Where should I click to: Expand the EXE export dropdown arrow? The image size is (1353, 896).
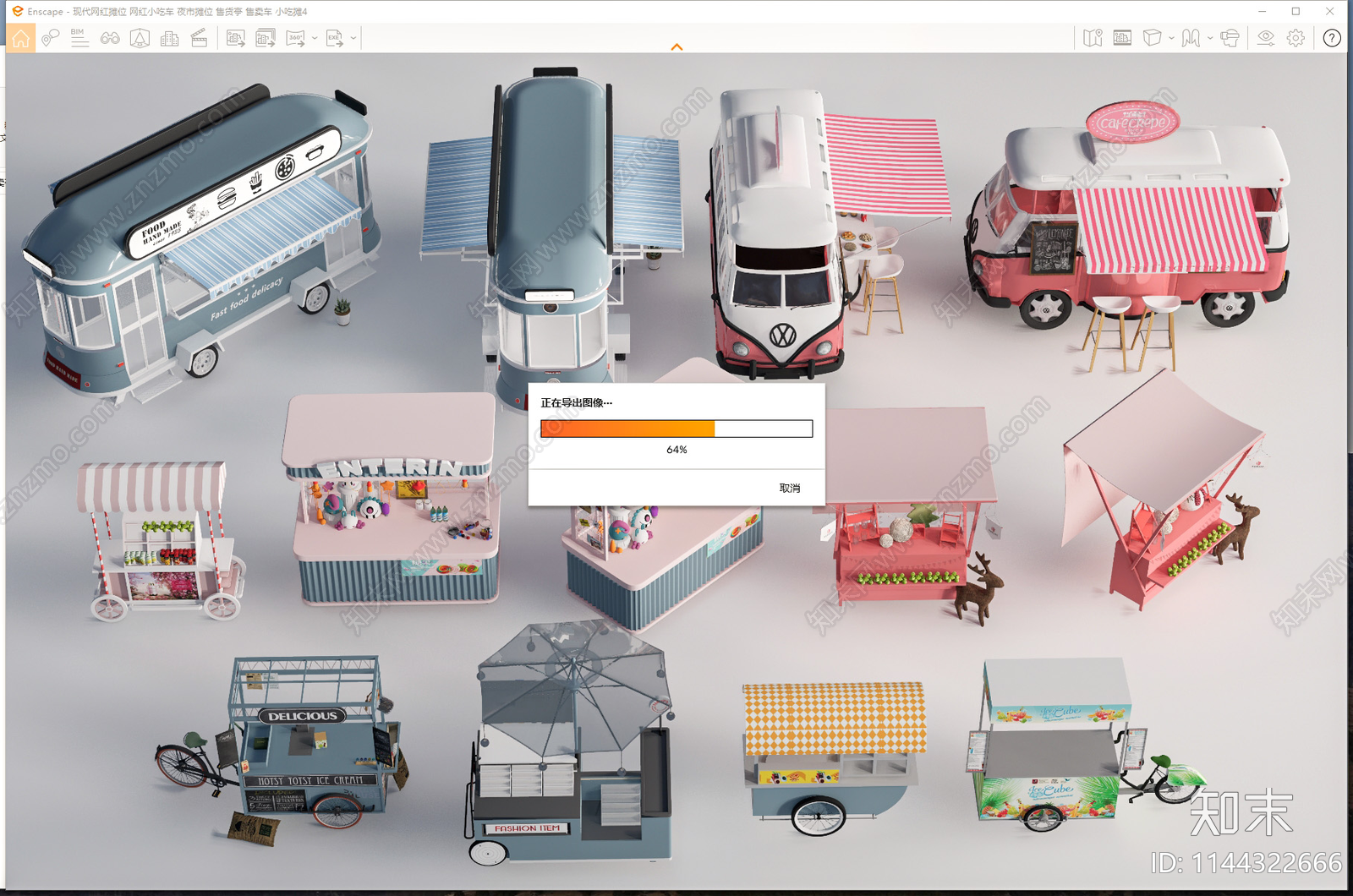pos(353,38)
